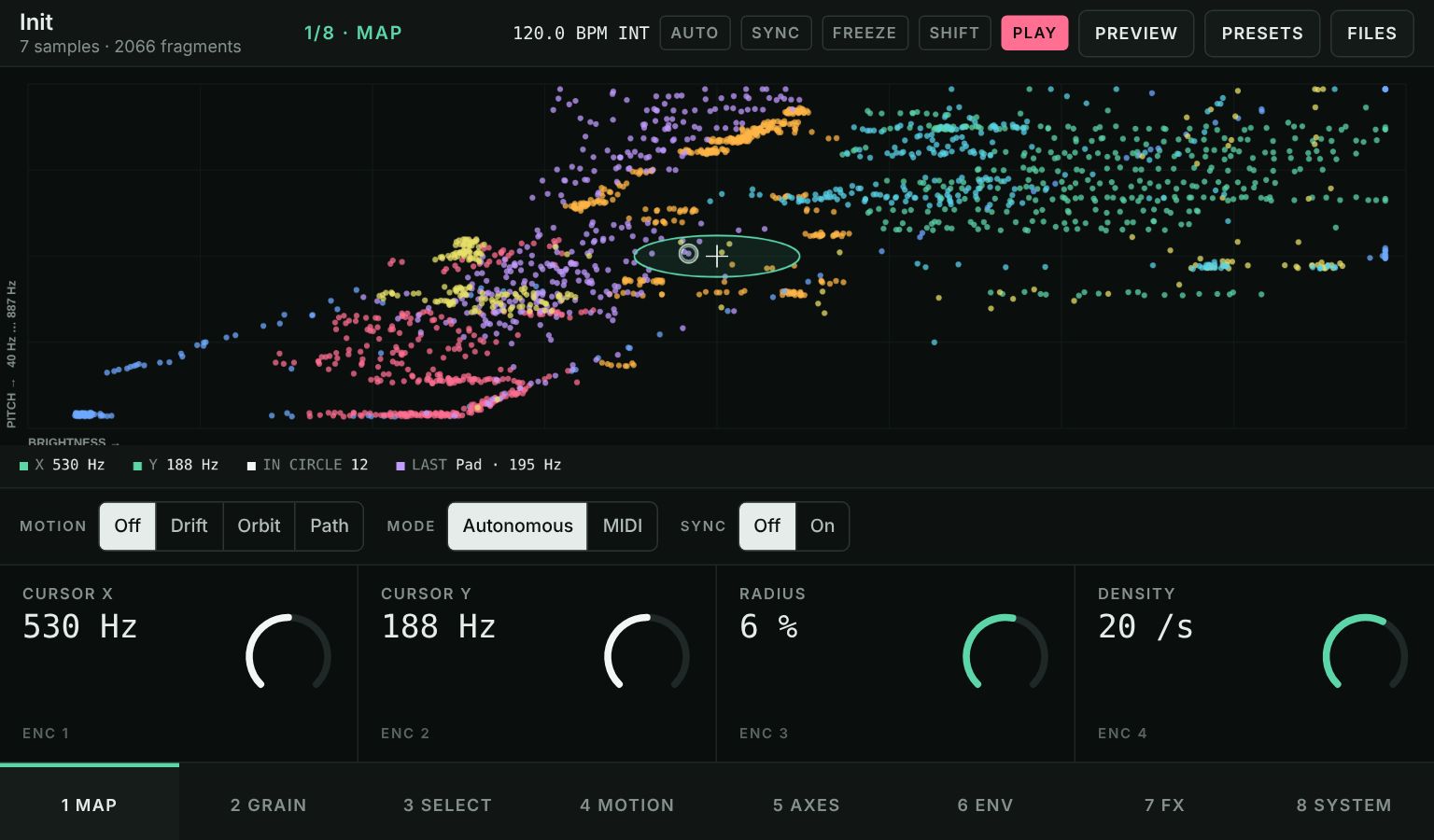Toggle the SYNC button in top bar
Viewport: 1434px width, 840px height.
coord(776,33)
